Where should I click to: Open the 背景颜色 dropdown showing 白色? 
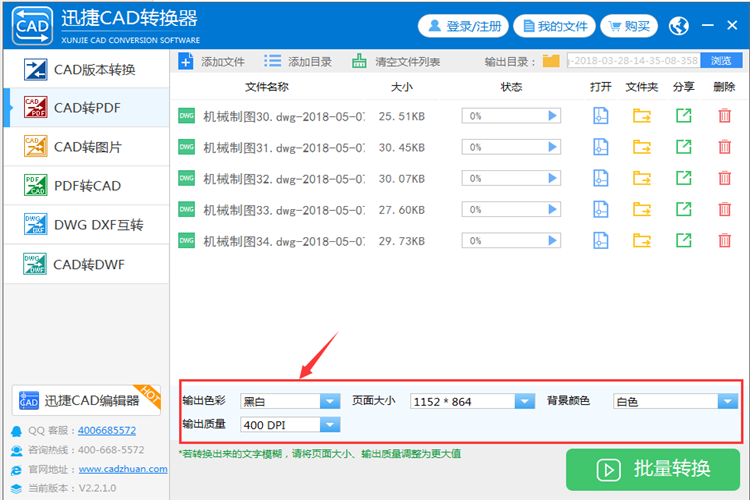[675, 401]
